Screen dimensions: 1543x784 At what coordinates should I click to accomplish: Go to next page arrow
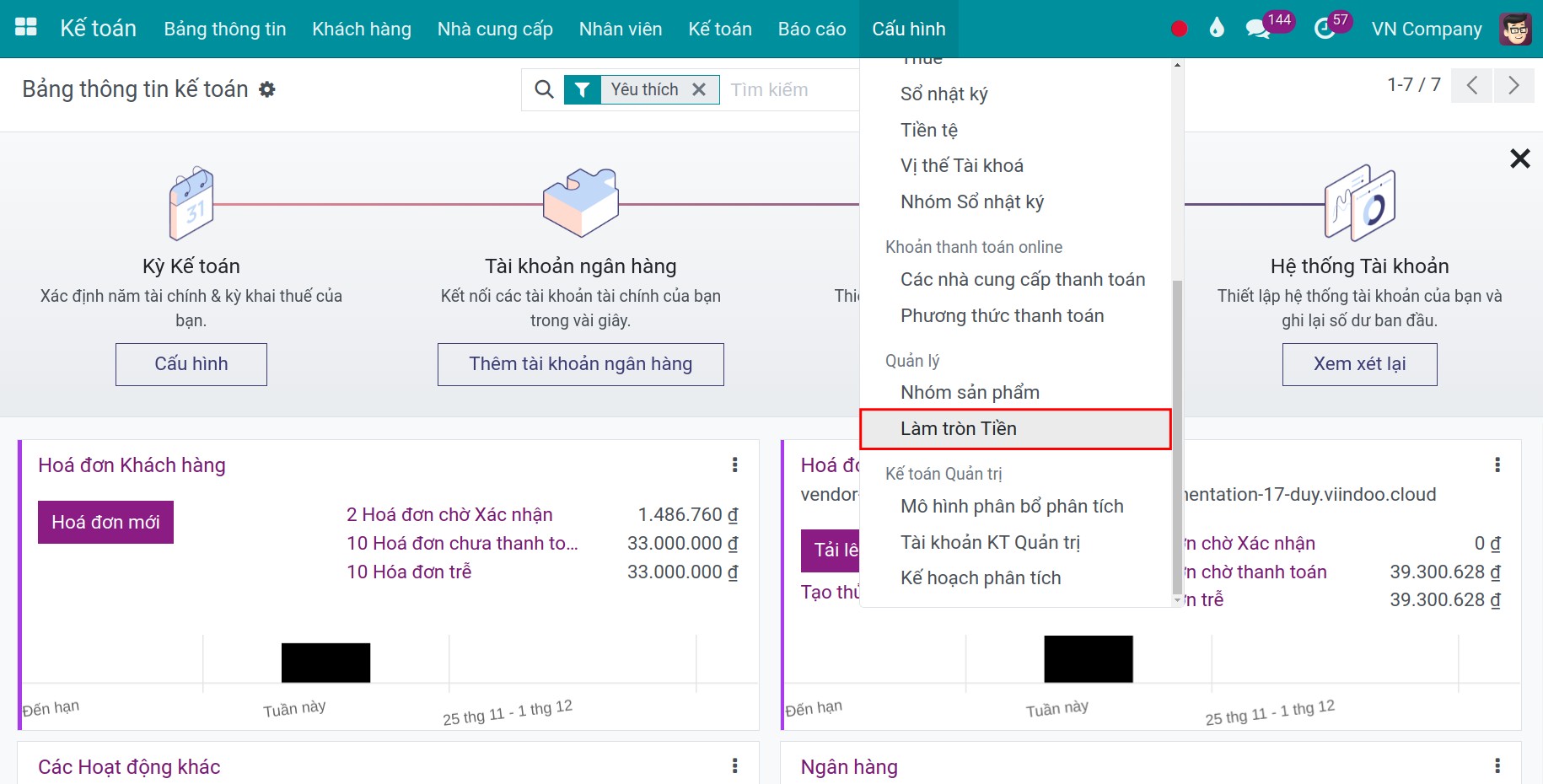tap(1513, 85)
